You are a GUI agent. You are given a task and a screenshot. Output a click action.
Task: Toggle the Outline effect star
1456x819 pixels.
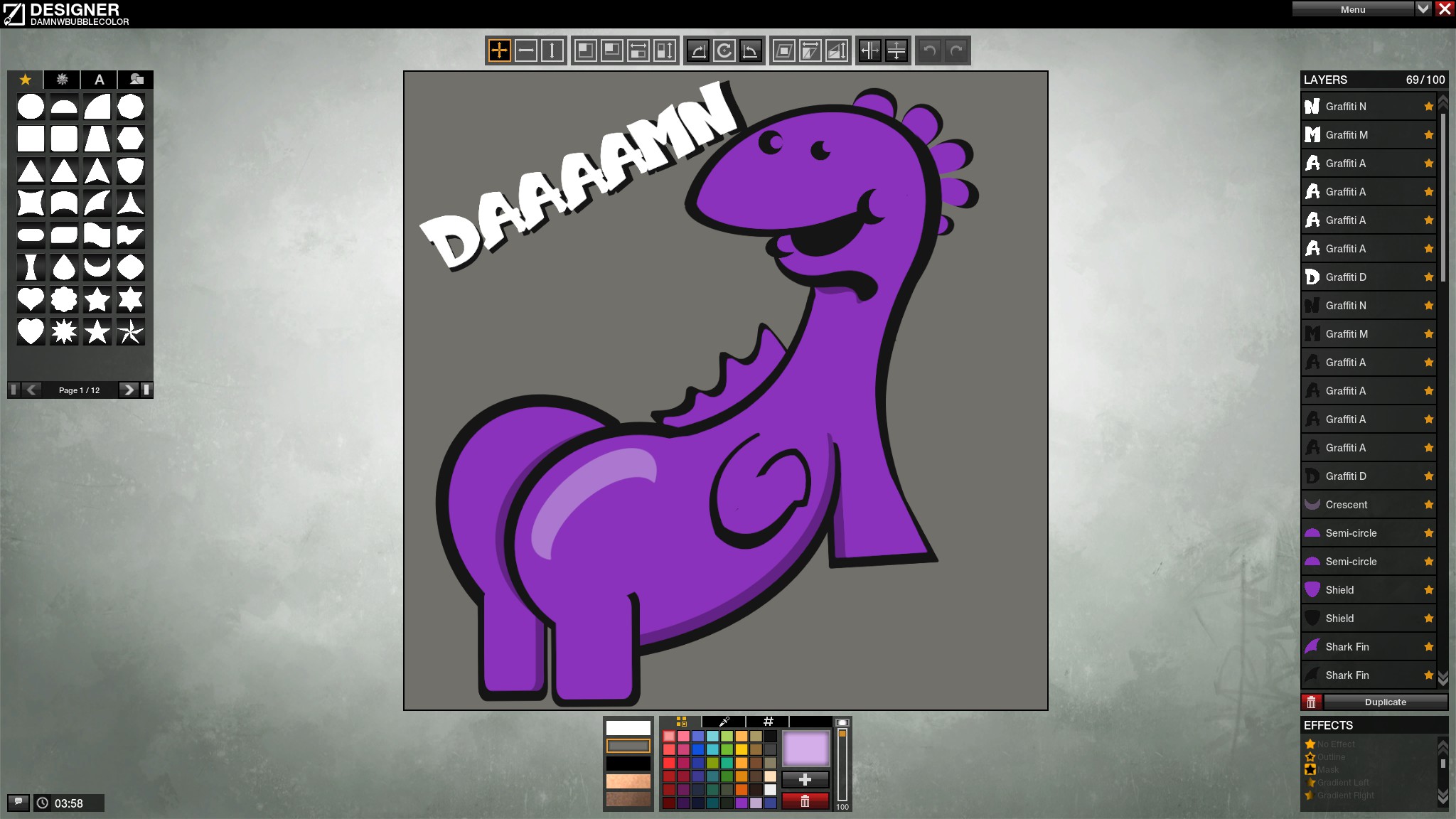click(x=1310, y=757)
